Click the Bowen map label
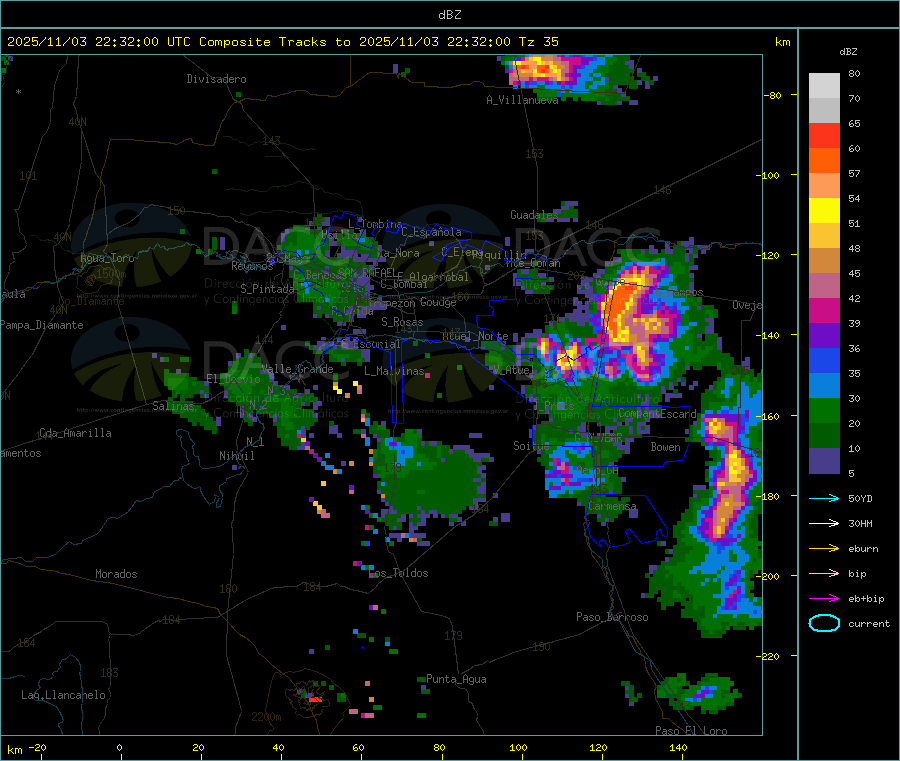900x761 pixels. [x=666, y=447]
